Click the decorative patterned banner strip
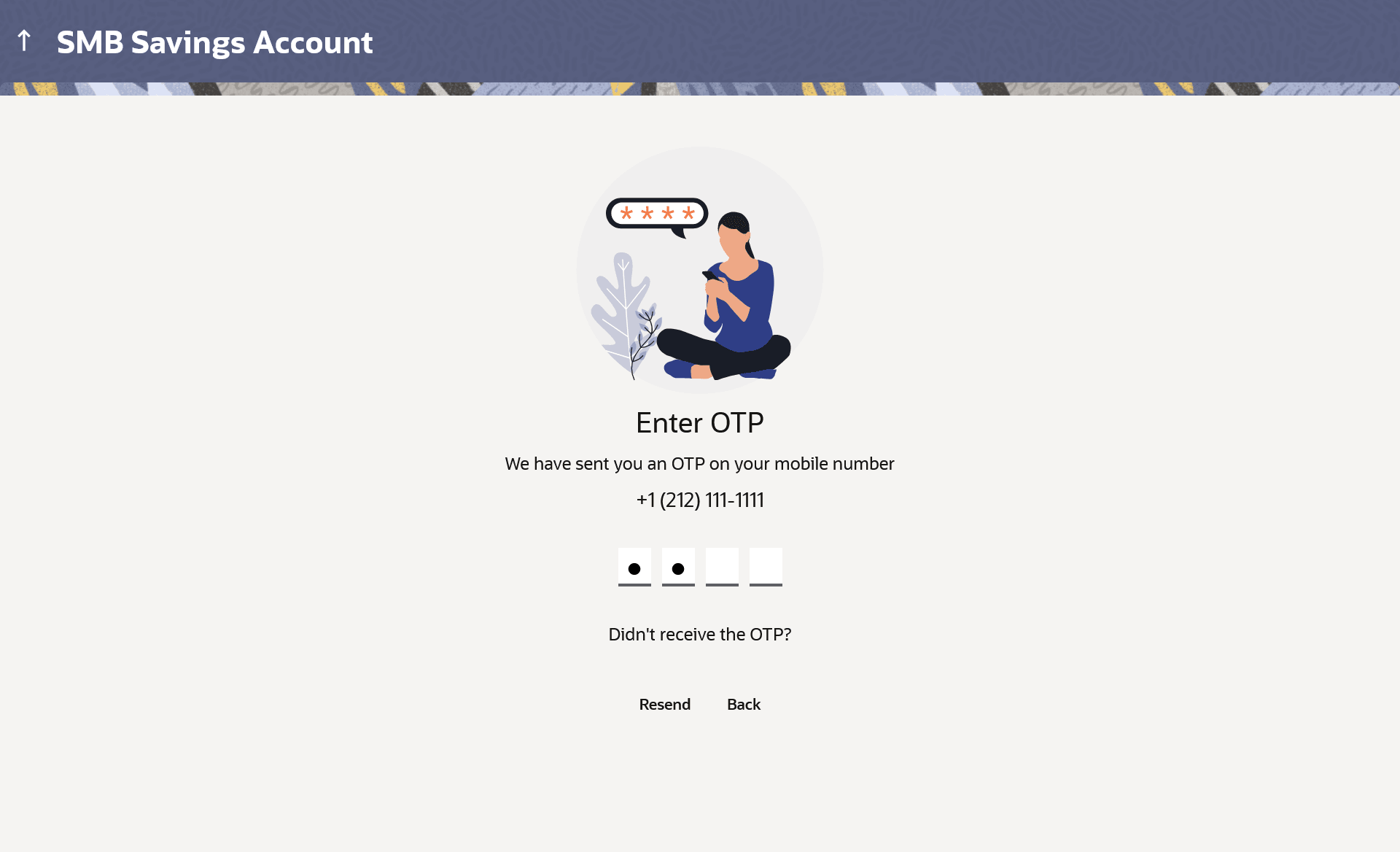Image resolution: width=1400 pixels, height=852 pixels. pos(700,88)
